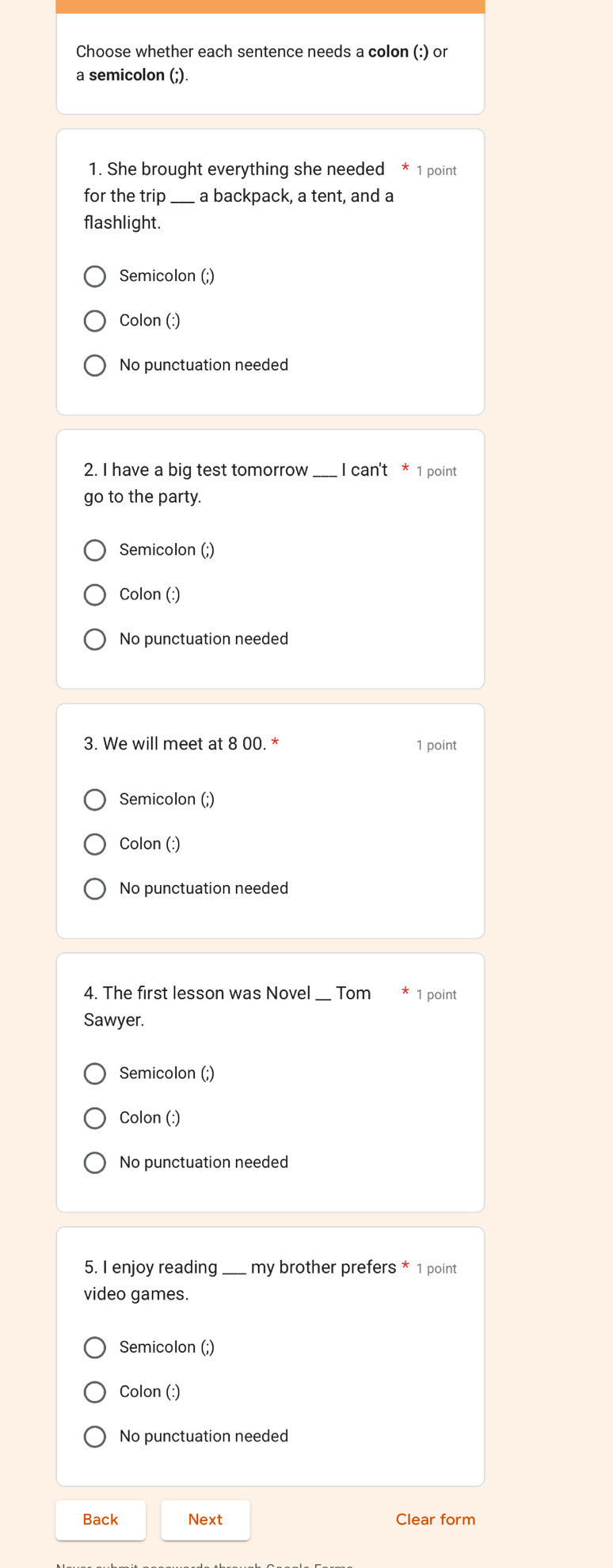Click the Clear form link
613x1568 pixels.
click(436, 1520)
